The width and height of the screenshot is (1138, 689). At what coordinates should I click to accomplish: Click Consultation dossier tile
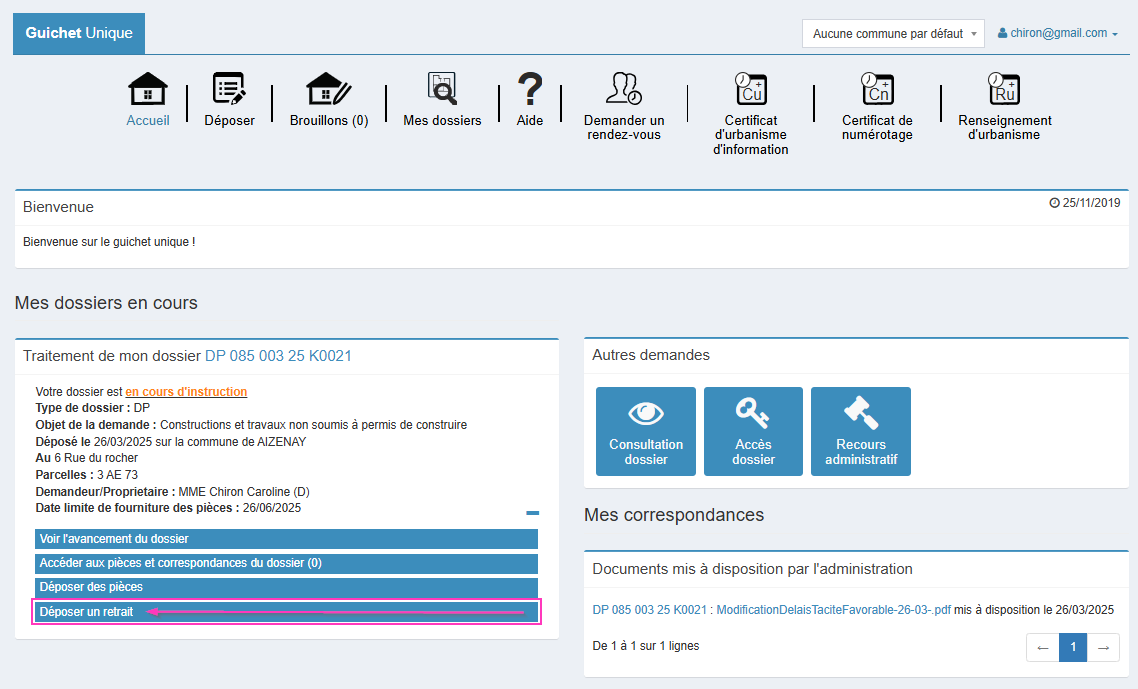(646, 431)
